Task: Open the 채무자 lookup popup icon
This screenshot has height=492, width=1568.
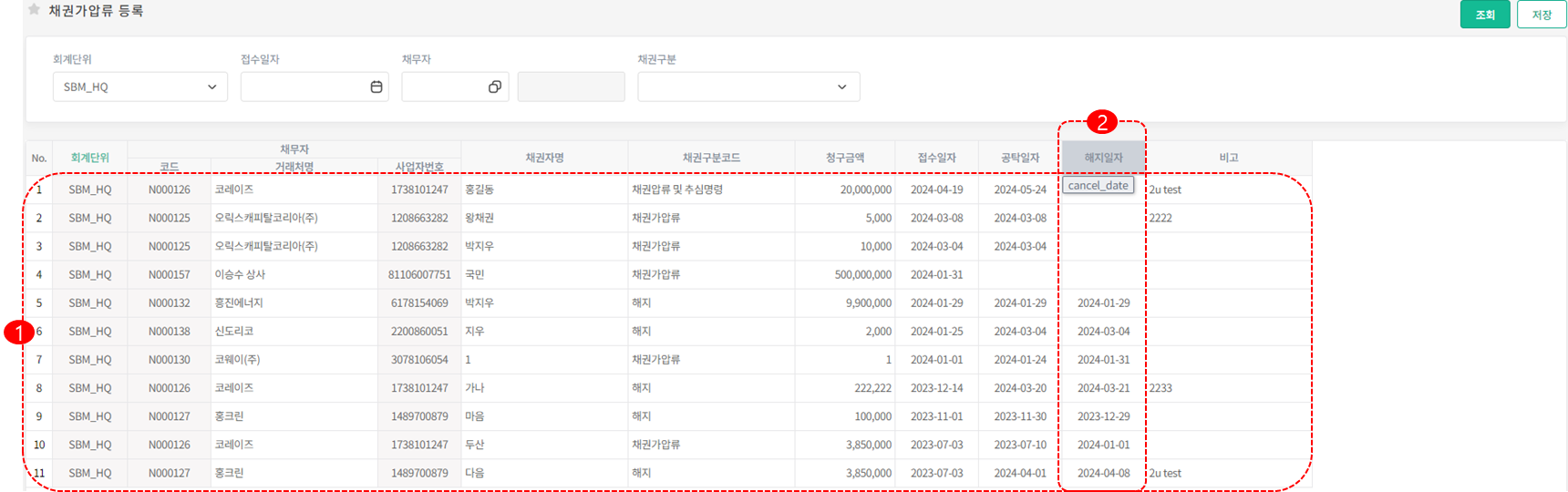Action: coord(494,87)
